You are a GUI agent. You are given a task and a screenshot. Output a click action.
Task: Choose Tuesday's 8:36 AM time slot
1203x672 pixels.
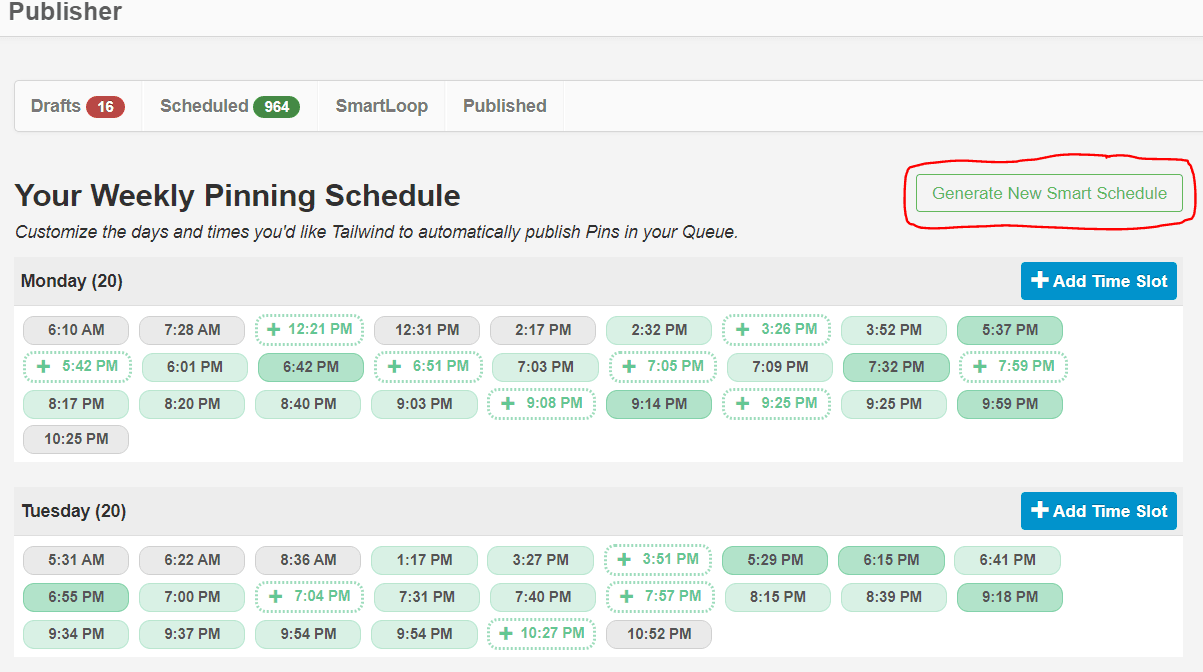point(308,560)
